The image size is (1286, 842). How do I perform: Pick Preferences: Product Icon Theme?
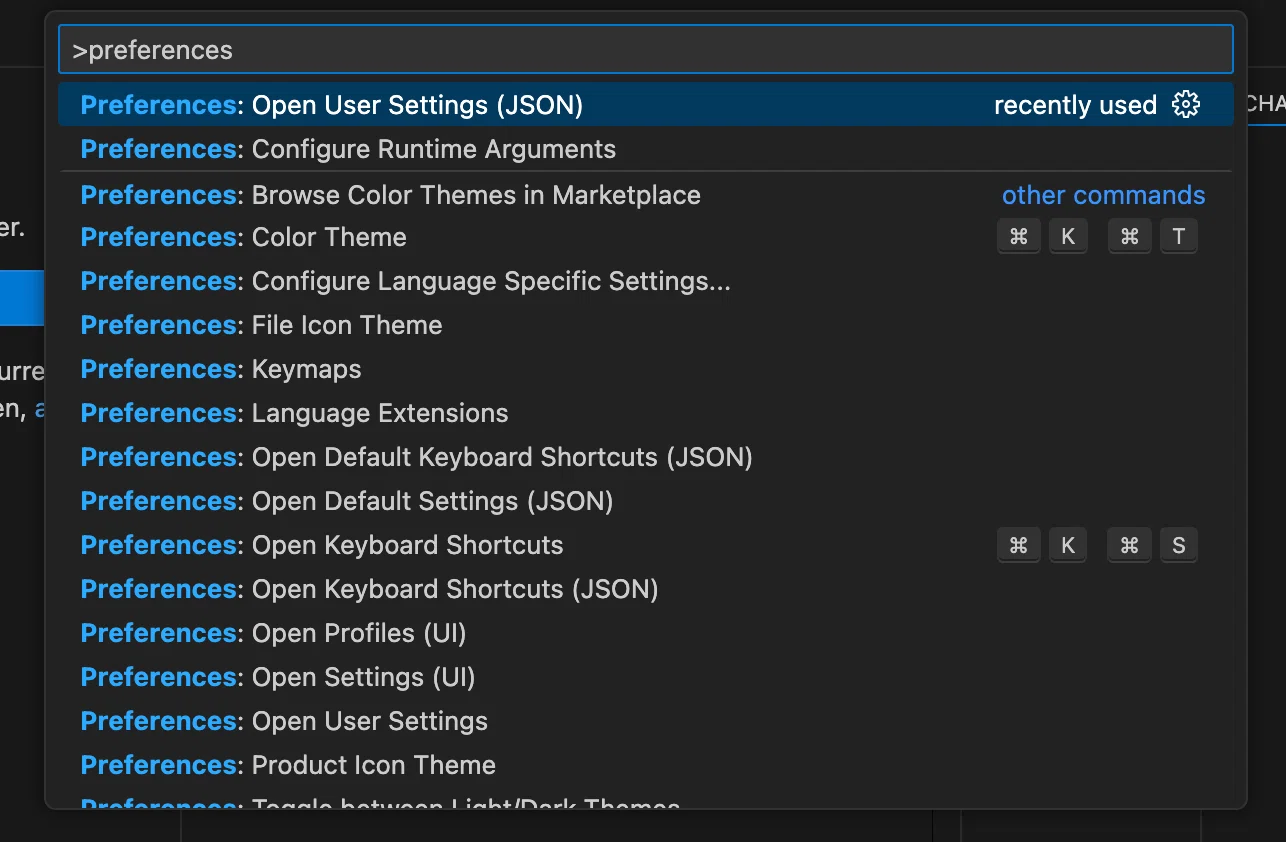point(646,765)
